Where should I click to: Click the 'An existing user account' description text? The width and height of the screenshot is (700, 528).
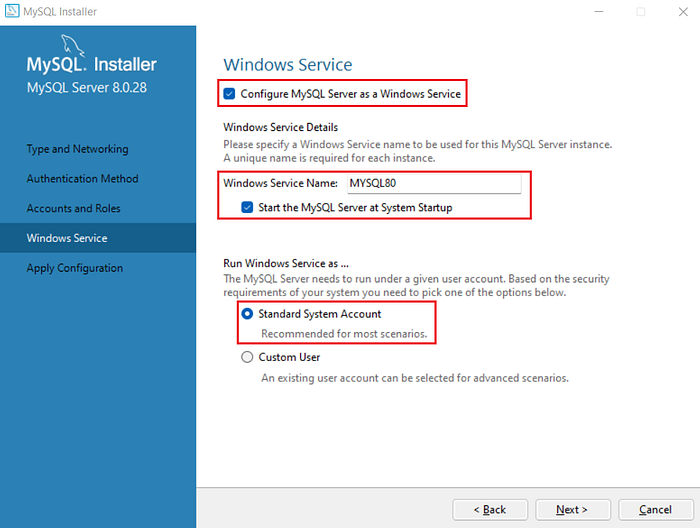point(415,378)
